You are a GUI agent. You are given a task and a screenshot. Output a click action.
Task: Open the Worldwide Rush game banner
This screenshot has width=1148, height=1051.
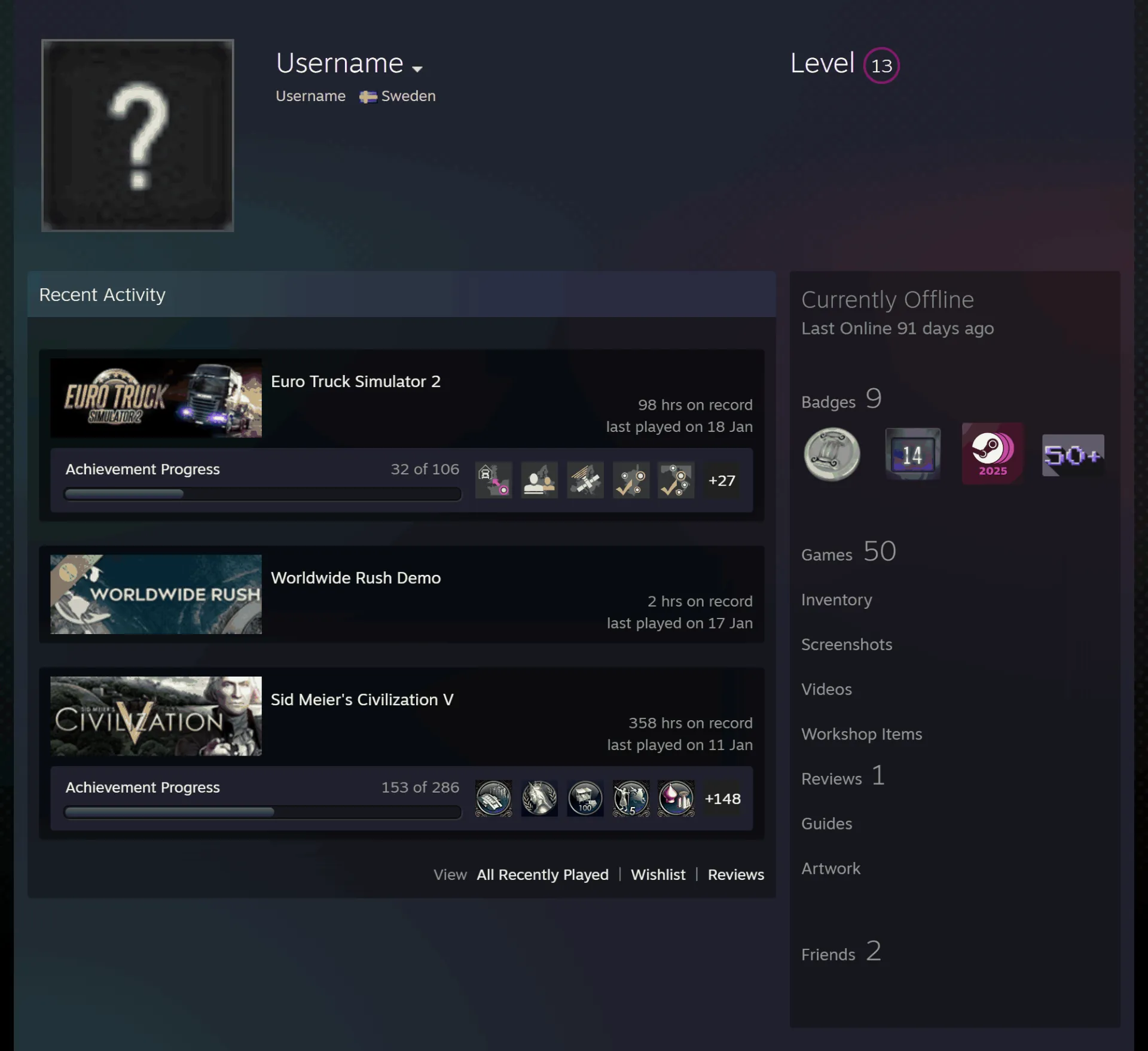pyautogui.click(x=156, y=594)
